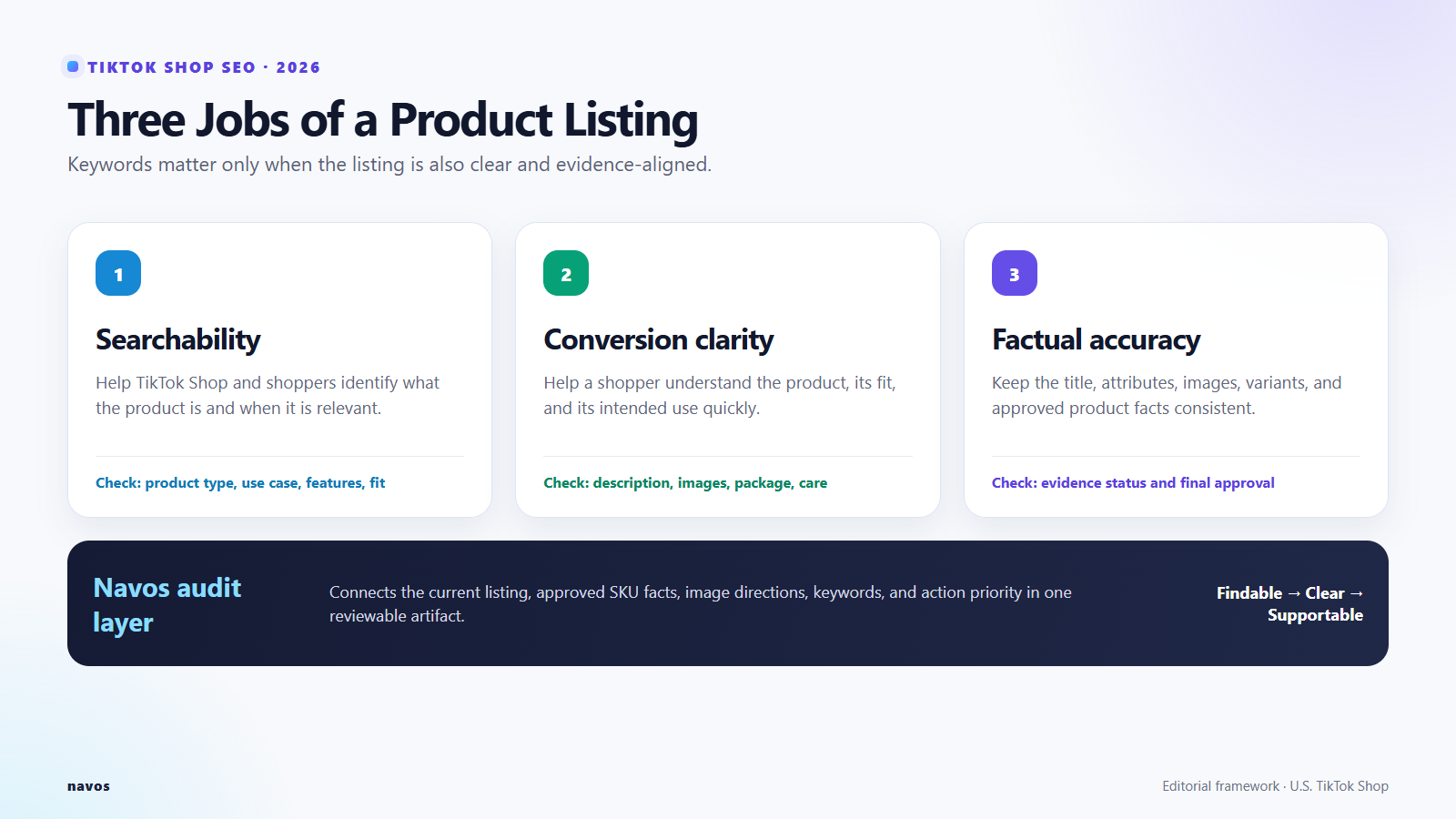Viewport: 1456px width, 819px height.
Task: Click the blue number 1 badge
Action: coord(118,273)
